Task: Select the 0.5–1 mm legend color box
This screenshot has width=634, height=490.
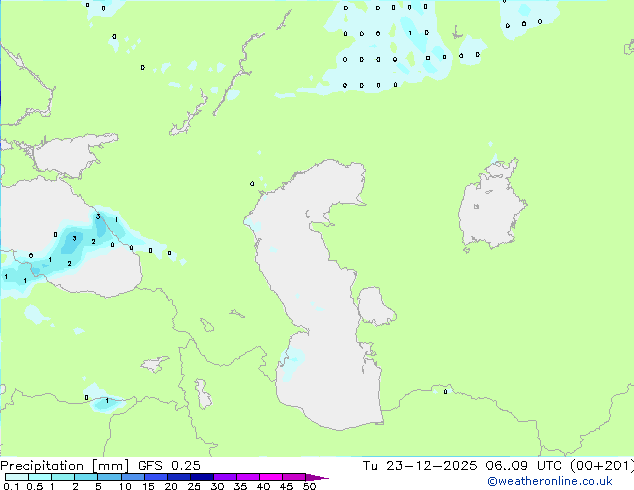Action: pyautogui.click(x=40, y=477)
